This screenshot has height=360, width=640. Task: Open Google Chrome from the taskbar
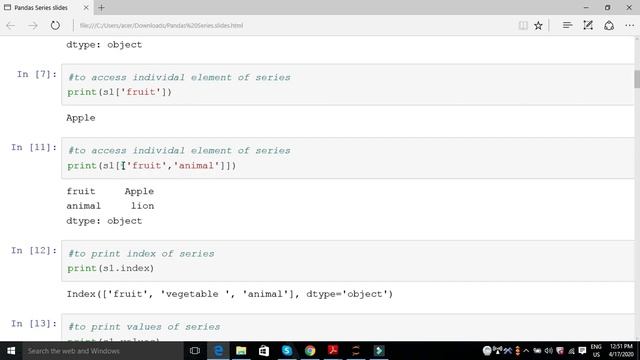point(310,351)
